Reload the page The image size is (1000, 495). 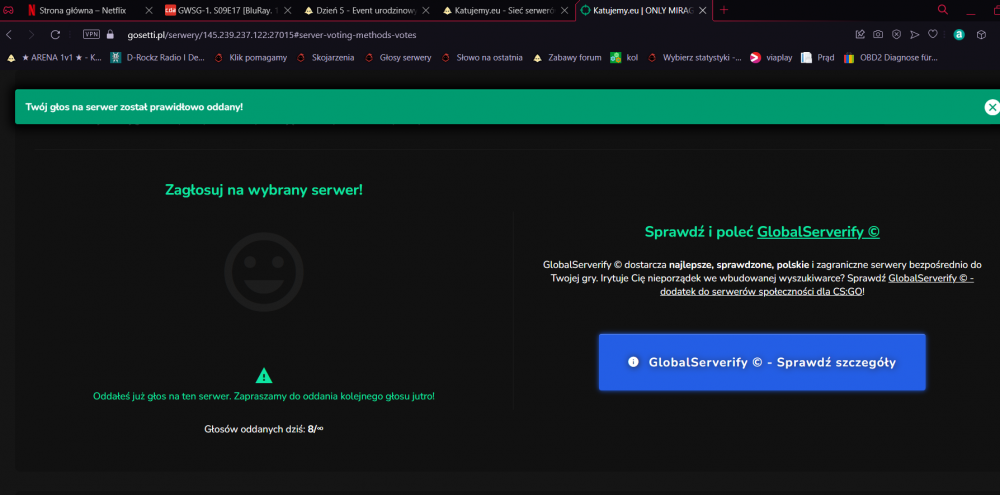point(55,34)
